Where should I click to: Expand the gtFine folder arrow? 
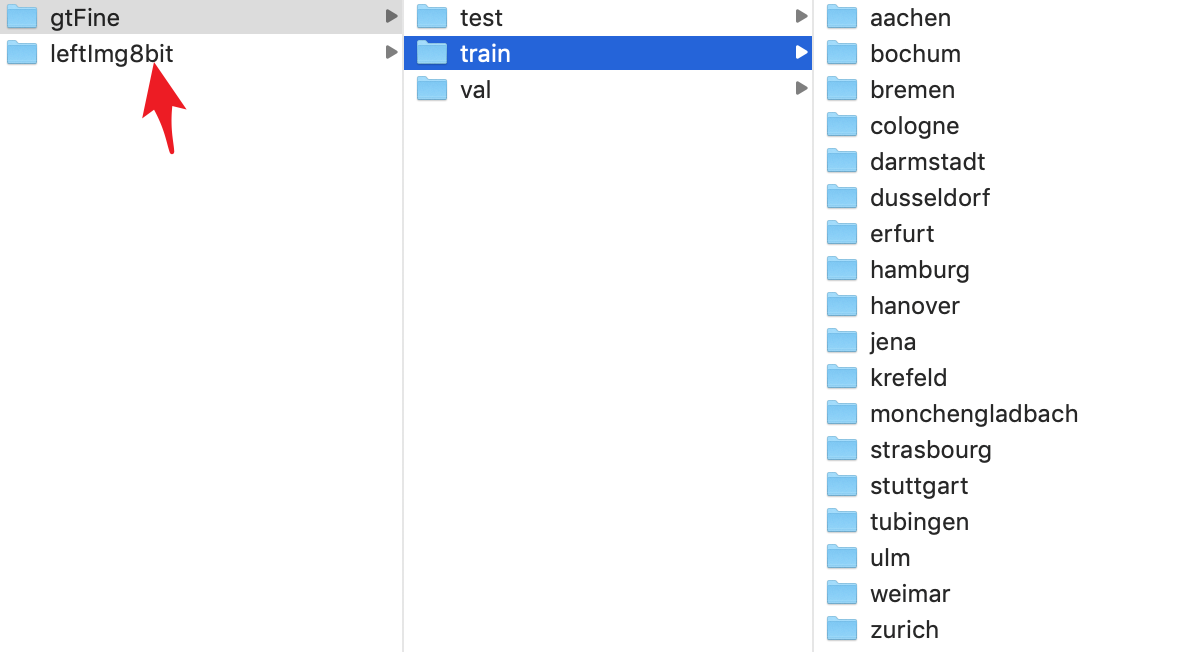pos(391,16)
